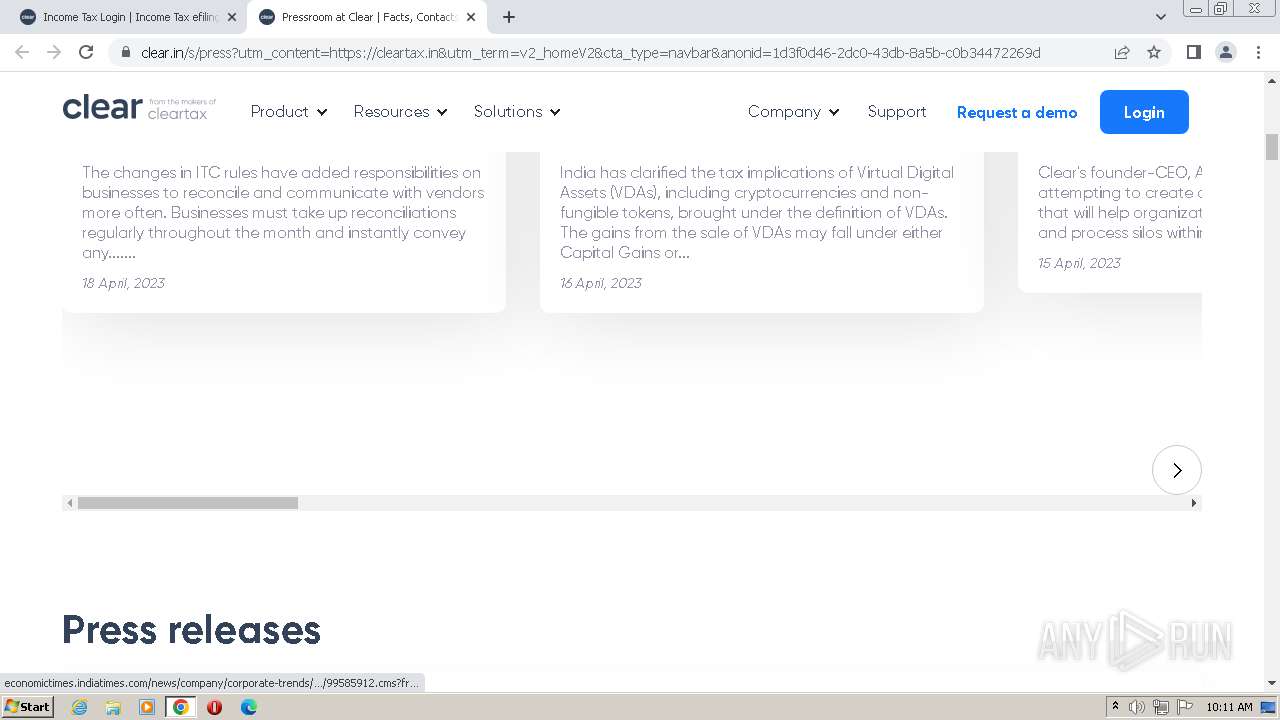Open the Chrome profile icon
Image resolution: width=1280 pixels, height=720 pixels.
point(1225,52)
